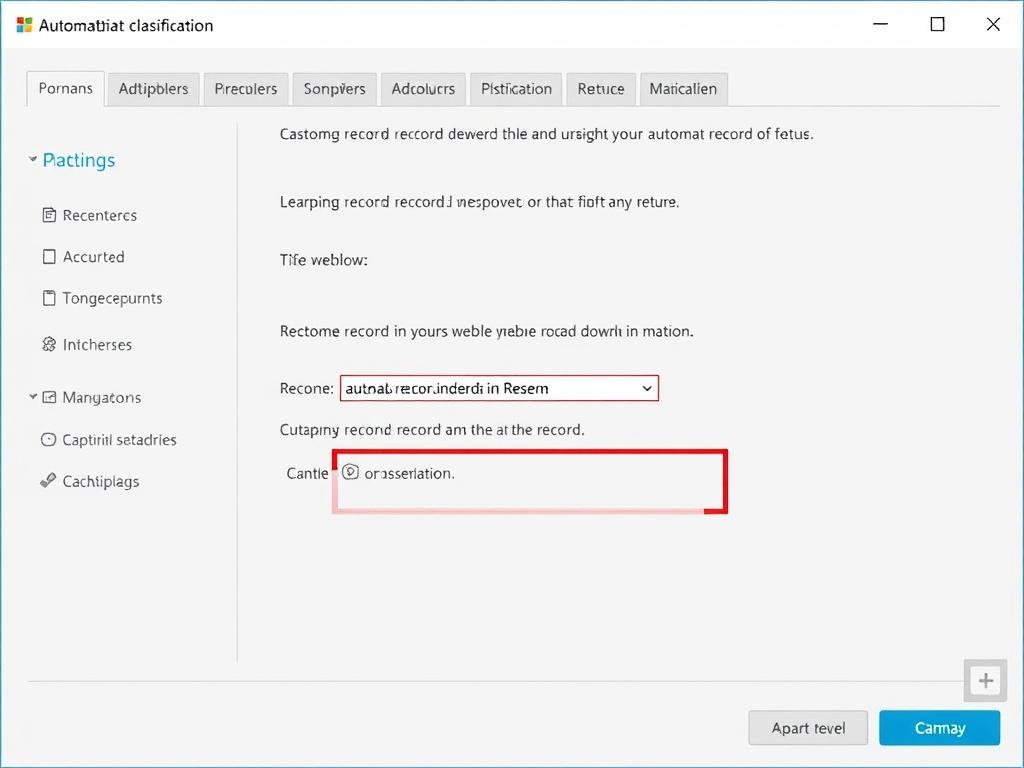Image resolution: width=1024 pixels, height=768 pixels.
Task: Toggle the onasserlation option icon
Action: (350, 472)
